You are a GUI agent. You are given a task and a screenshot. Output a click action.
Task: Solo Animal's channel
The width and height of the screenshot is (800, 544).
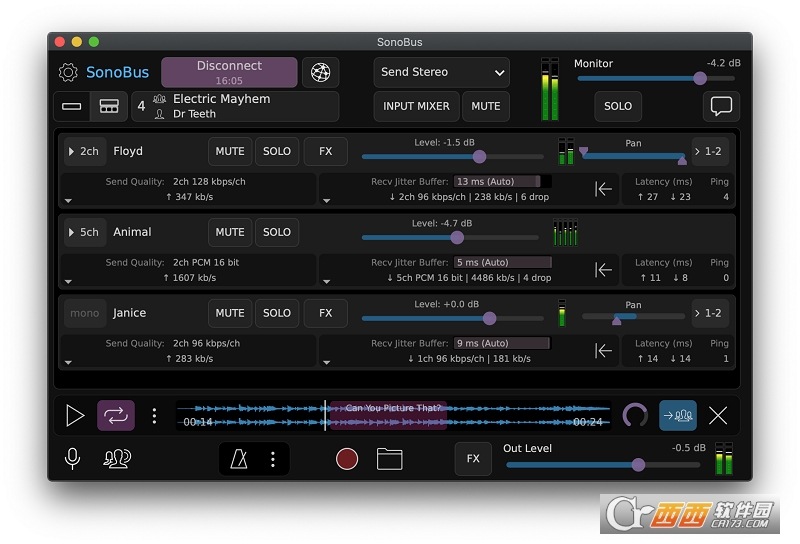(x=277, y=232)
